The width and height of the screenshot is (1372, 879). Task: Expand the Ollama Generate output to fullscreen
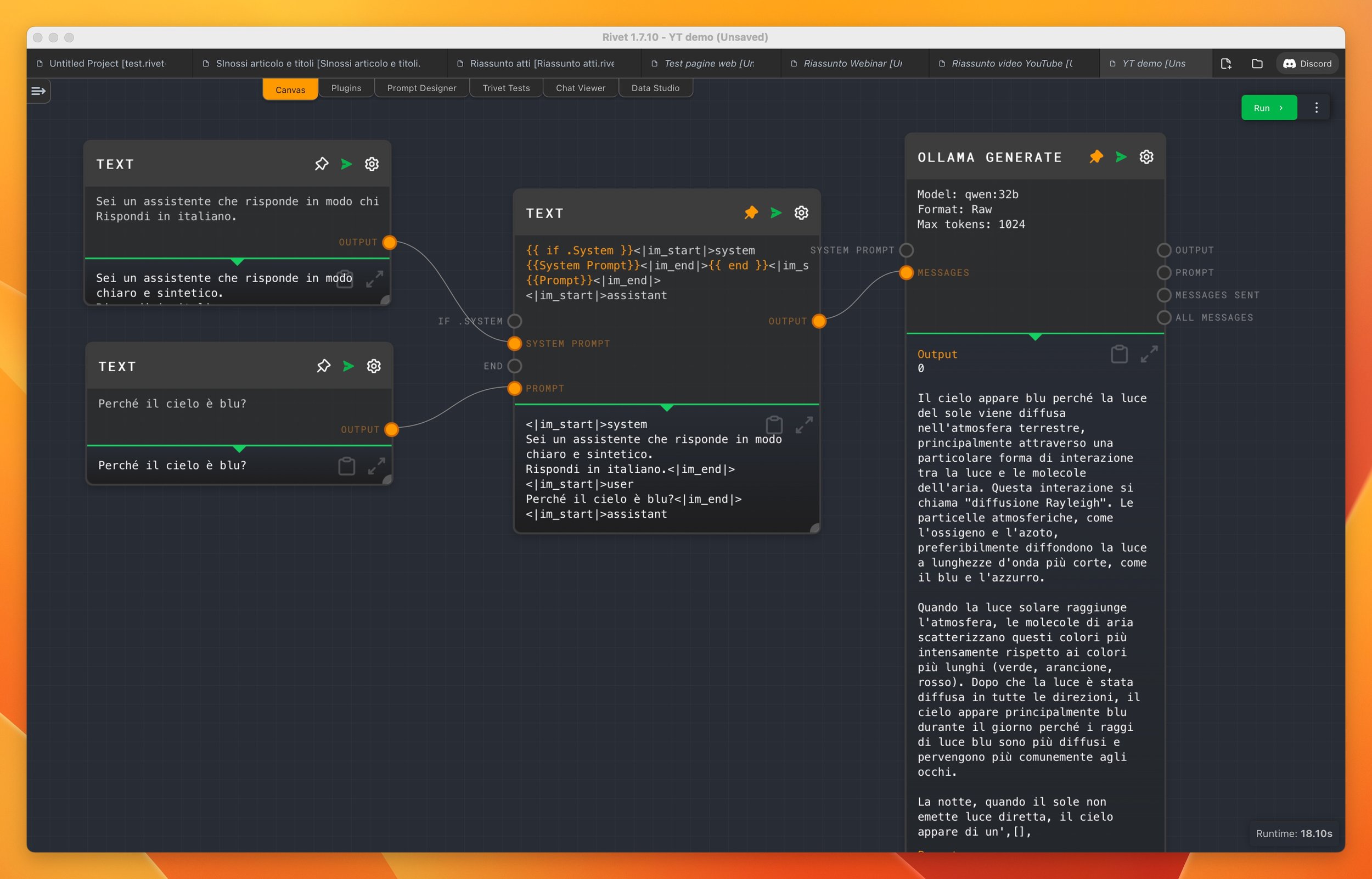point(1150,354)
